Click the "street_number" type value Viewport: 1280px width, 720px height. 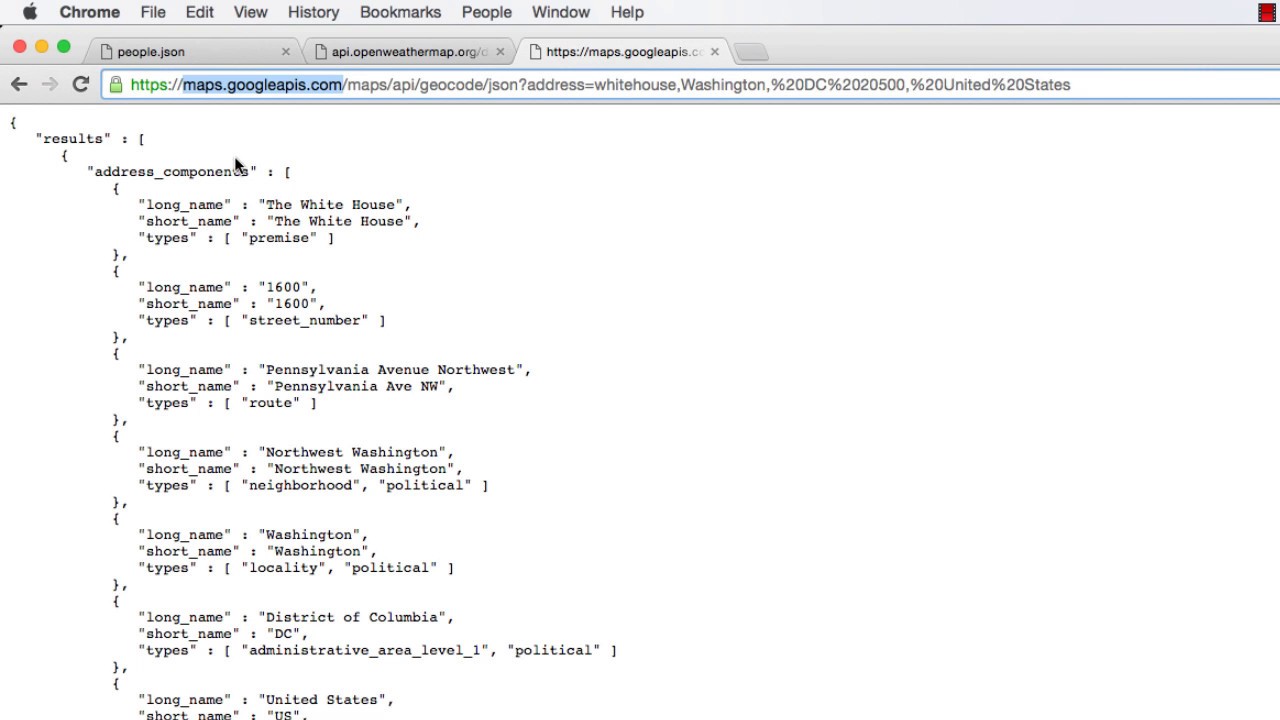pos(305,320)
